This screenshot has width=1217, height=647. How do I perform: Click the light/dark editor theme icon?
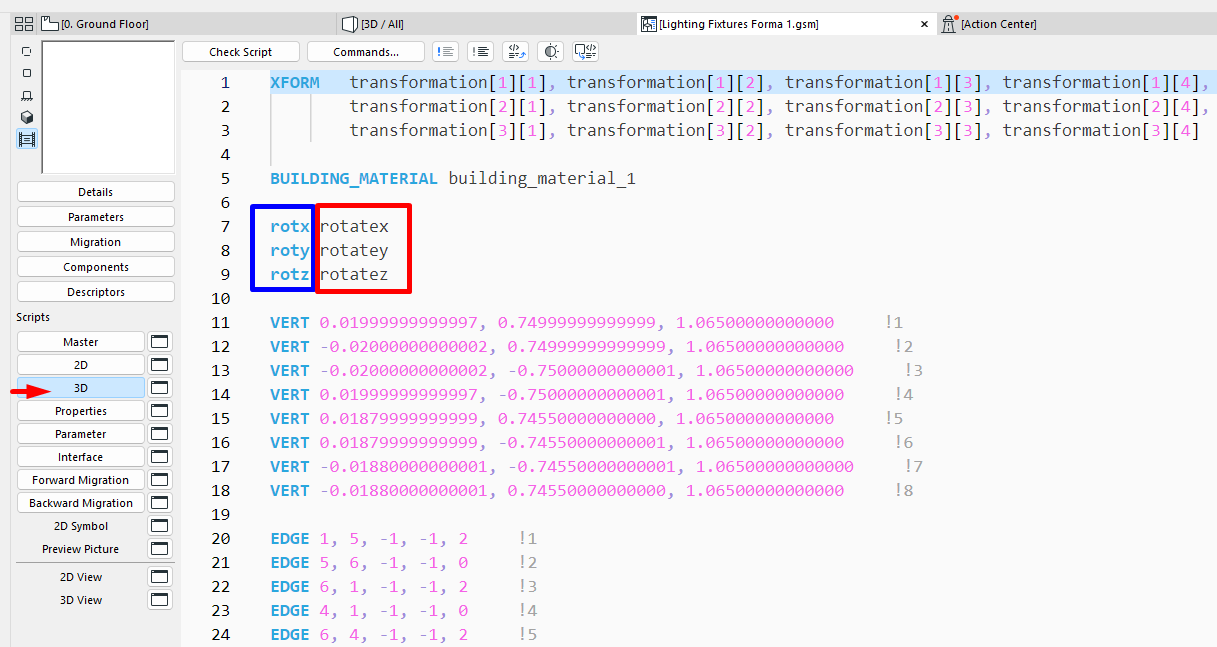[x=550, y=52]
